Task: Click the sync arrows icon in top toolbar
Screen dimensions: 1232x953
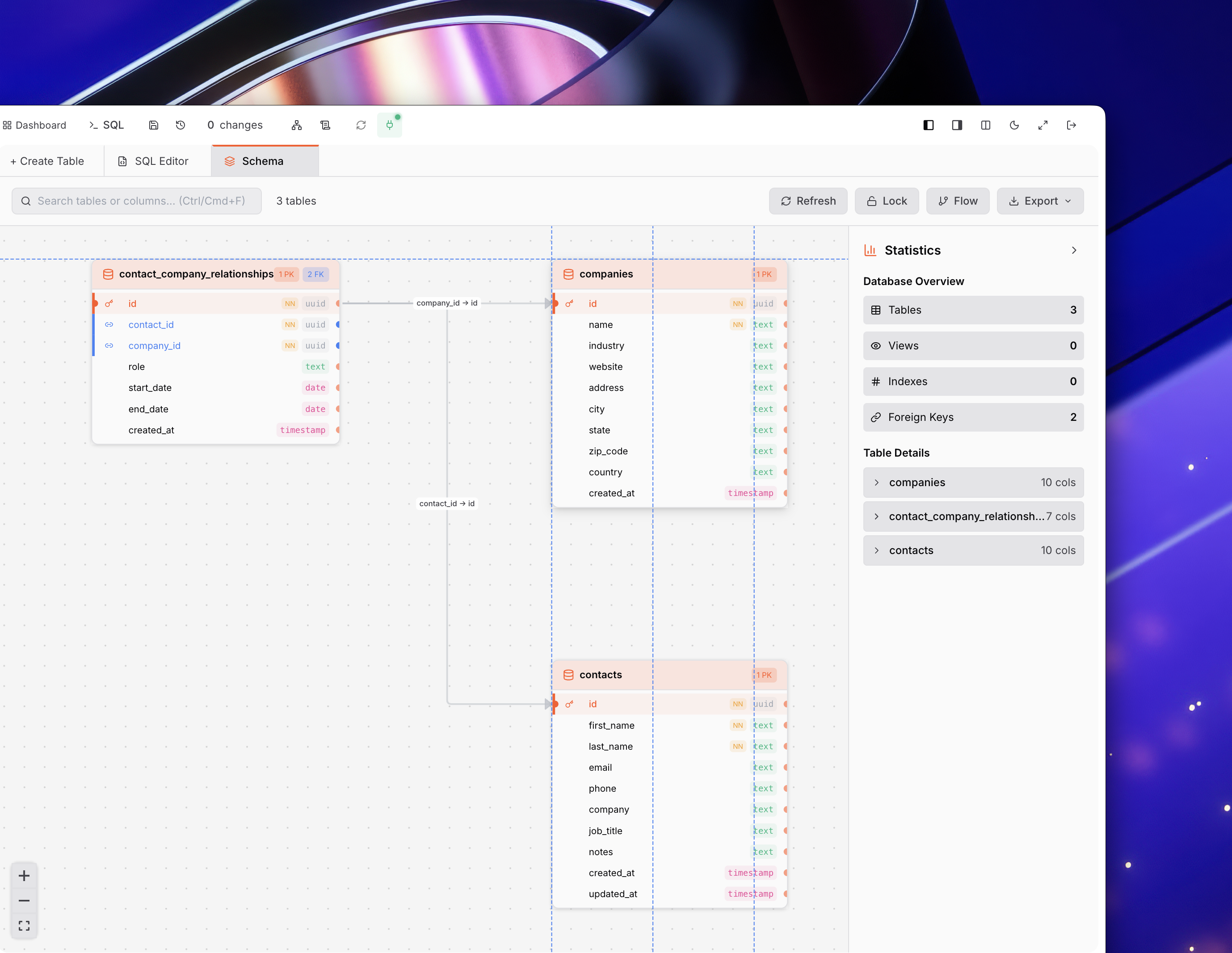Action: [x=361, y=125]
